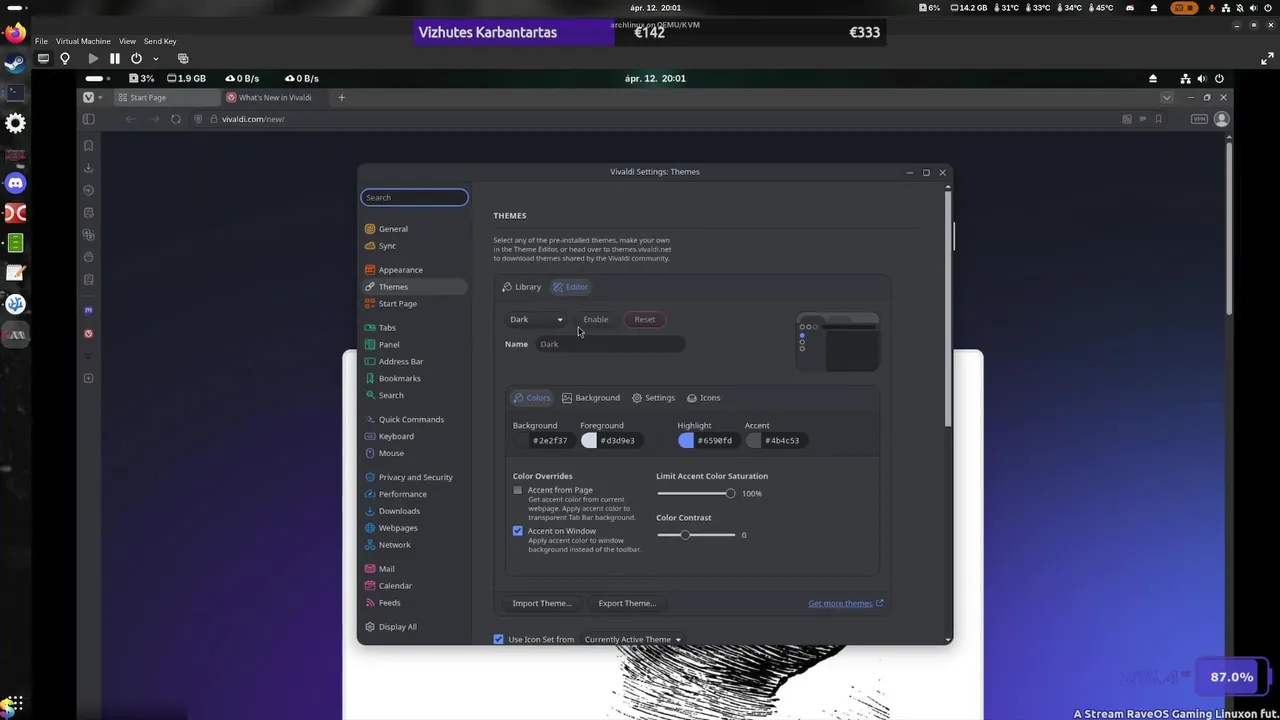Click the Import Theme button

pos(542,603)
